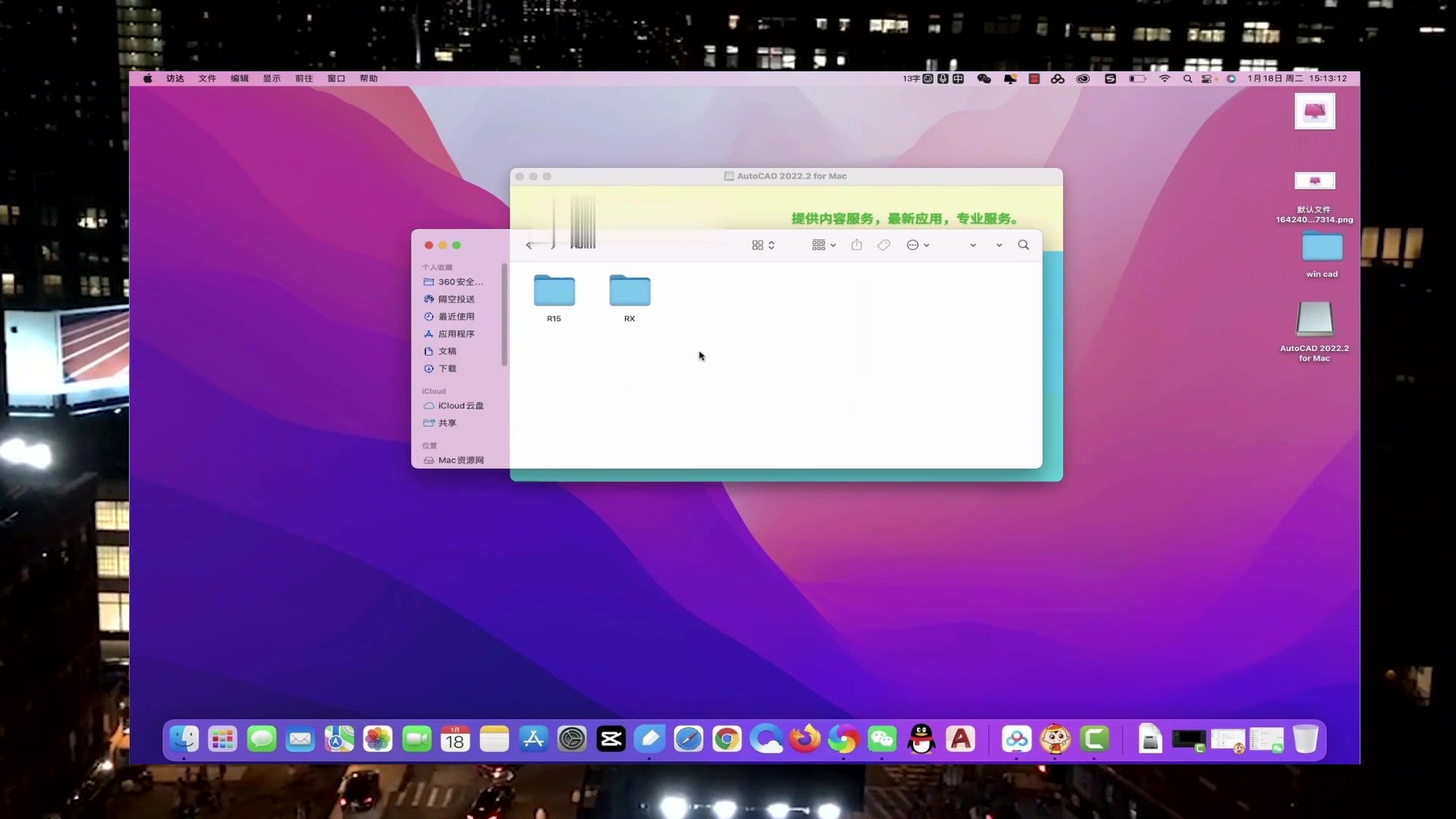Image resolution: width=1456 pixels, height=819 pixels.
Task: Open Safari from the Dock
Action: 689,739
